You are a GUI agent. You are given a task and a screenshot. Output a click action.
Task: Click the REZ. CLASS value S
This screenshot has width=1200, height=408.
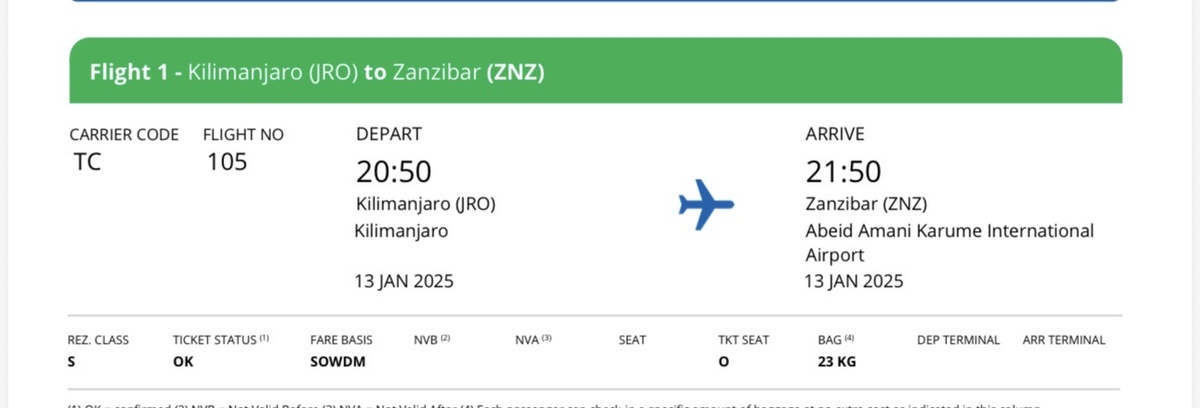pyautogui.click(x=71, y=362)
